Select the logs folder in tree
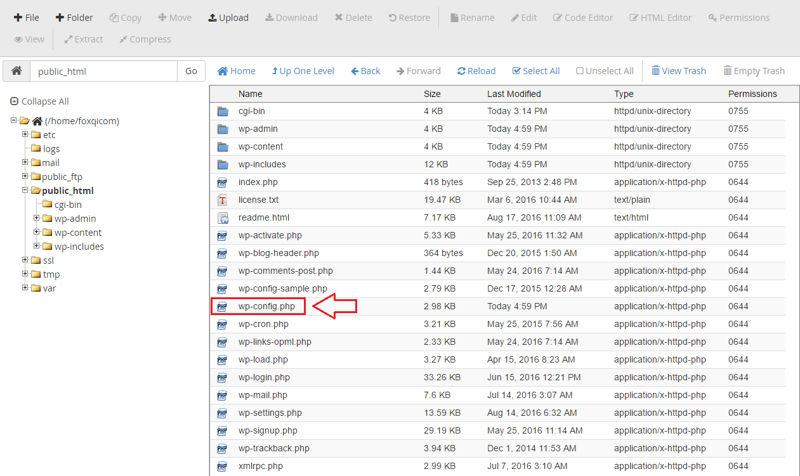This screenshot has height=476, width=800. tap(51, 148)
